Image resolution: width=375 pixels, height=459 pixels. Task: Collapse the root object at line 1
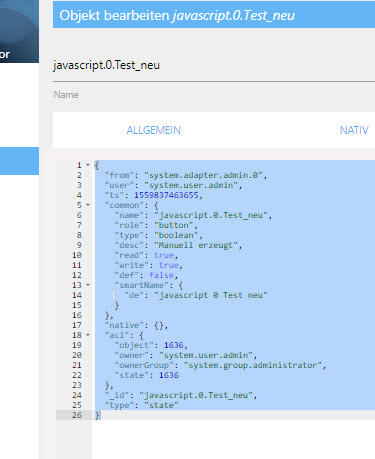(x=88, y=165)
